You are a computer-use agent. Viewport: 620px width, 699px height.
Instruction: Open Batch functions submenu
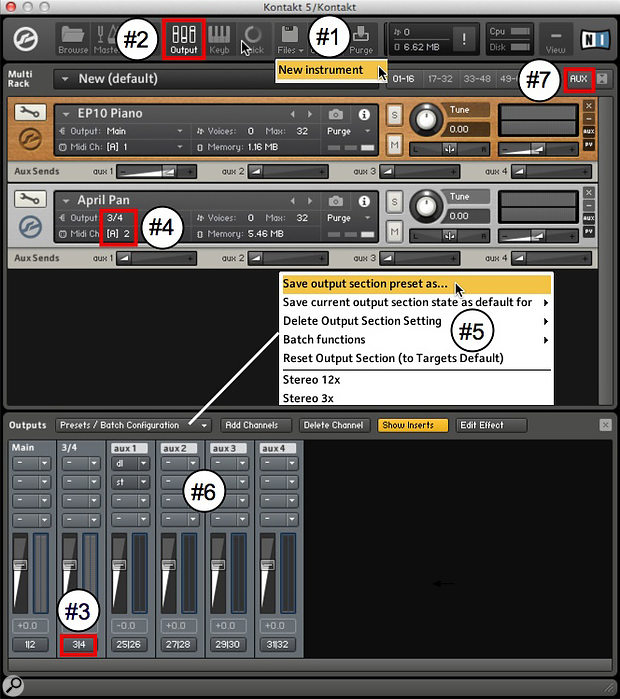417,340
